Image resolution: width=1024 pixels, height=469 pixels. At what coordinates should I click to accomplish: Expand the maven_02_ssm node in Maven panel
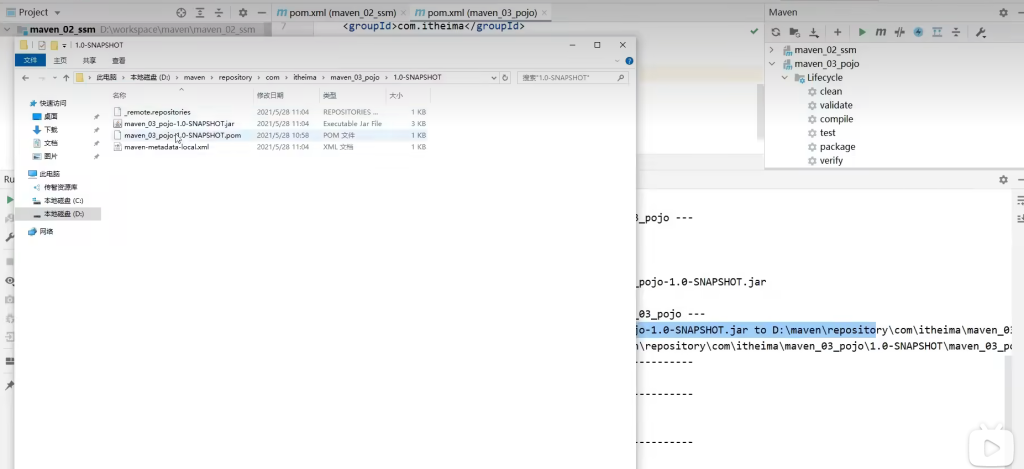(772, 50)
